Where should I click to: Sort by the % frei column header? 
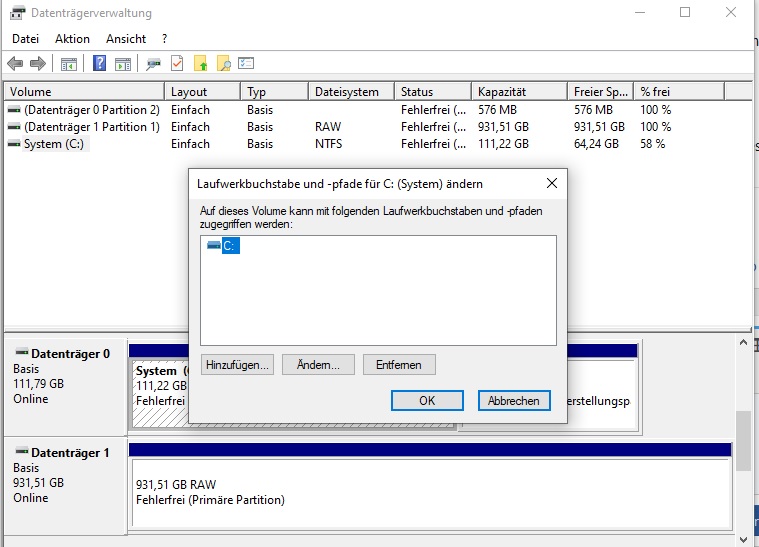coord(679,91)
